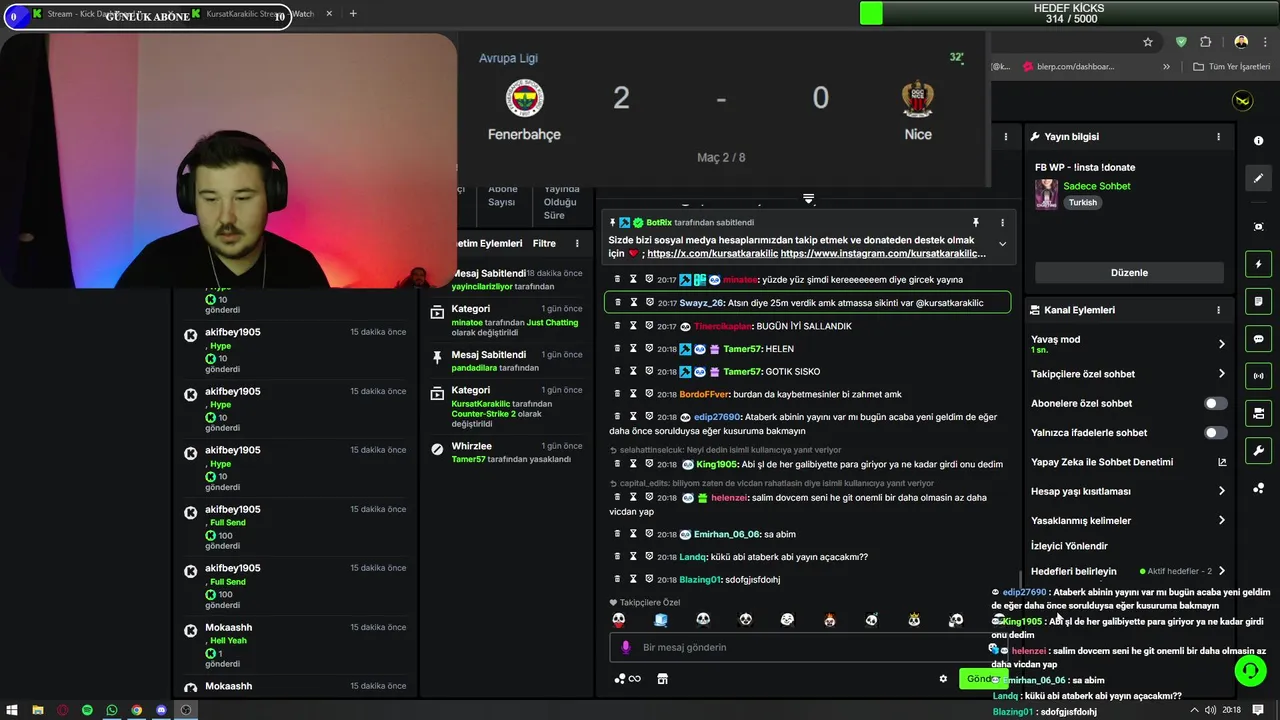This screenshot has height=720, width=1280.
Task: Click the screen capture icon in right sidebar
Action: tap(1258, 227)
